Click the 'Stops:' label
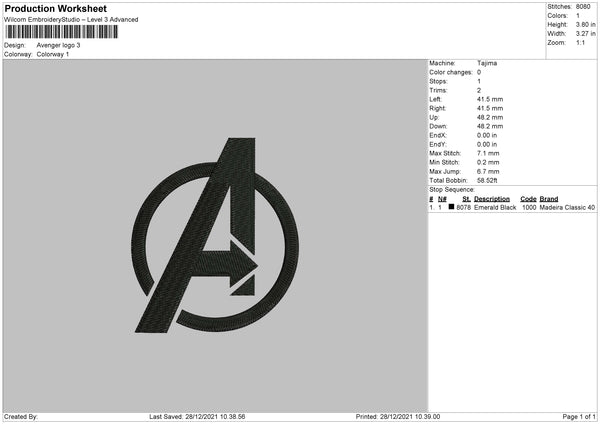This screenshot has height=424, width=600. pyautogui.click(x=438, y=81)
